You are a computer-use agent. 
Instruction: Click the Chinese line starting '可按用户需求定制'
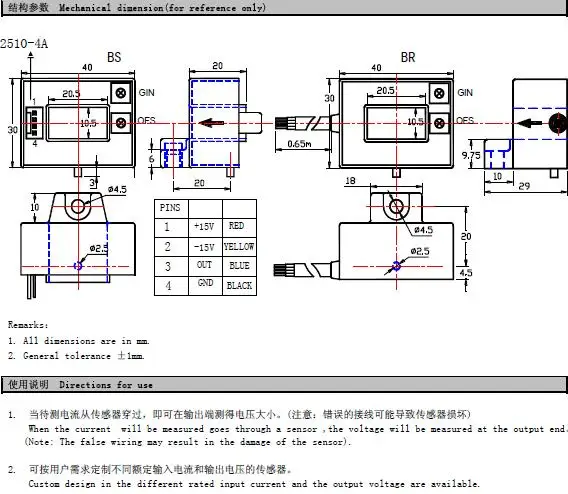pos(160,470)
